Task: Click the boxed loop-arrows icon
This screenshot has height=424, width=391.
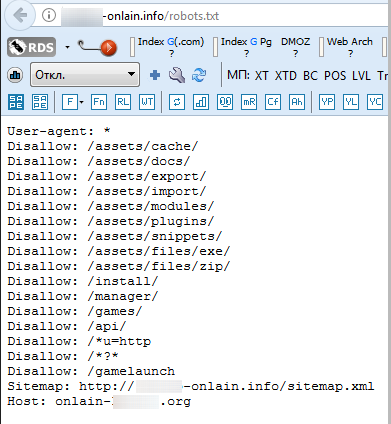Action: pyautogui.click(x=177, y=102)
